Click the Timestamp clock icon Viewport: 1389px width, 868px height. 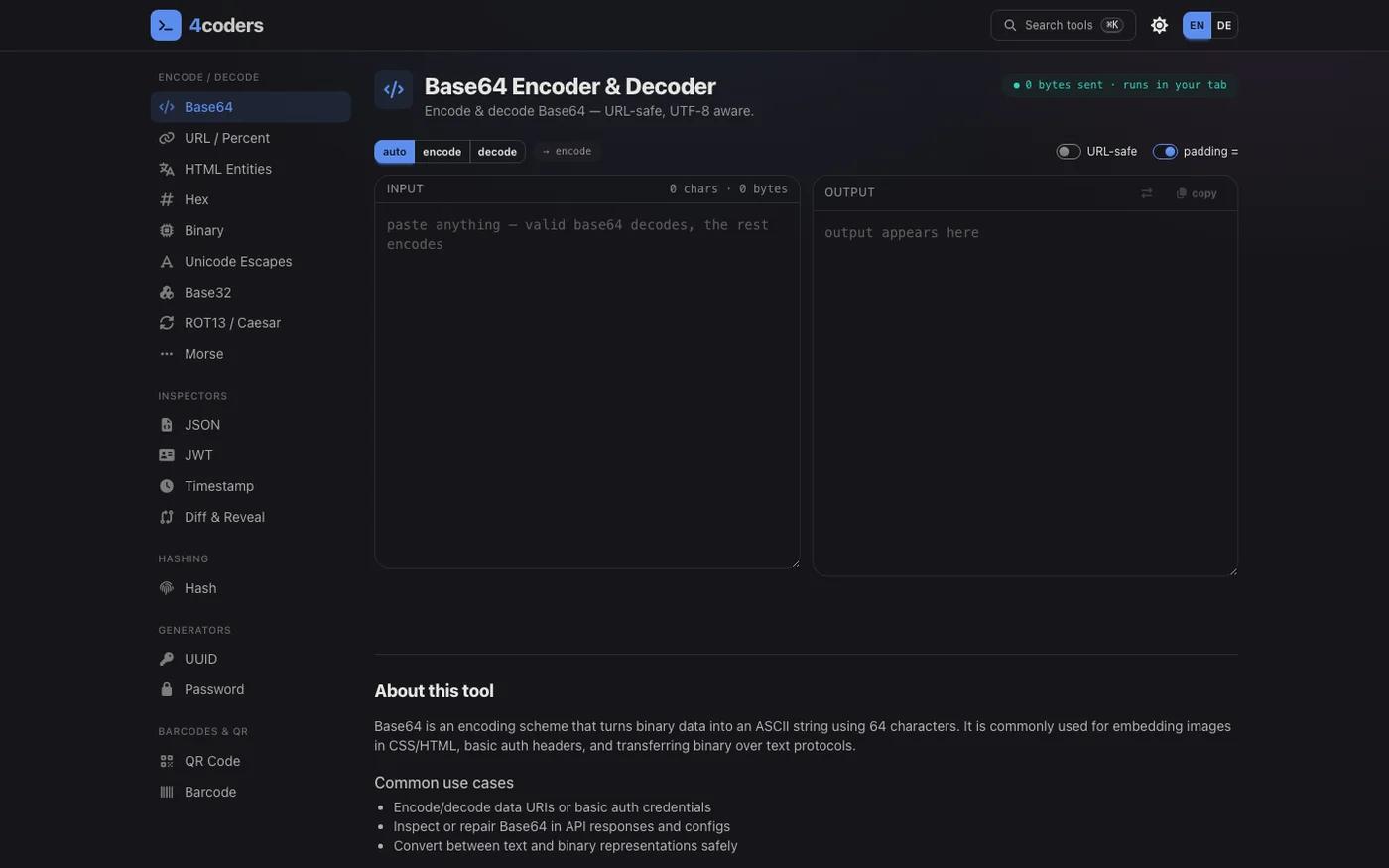point(167,485)
